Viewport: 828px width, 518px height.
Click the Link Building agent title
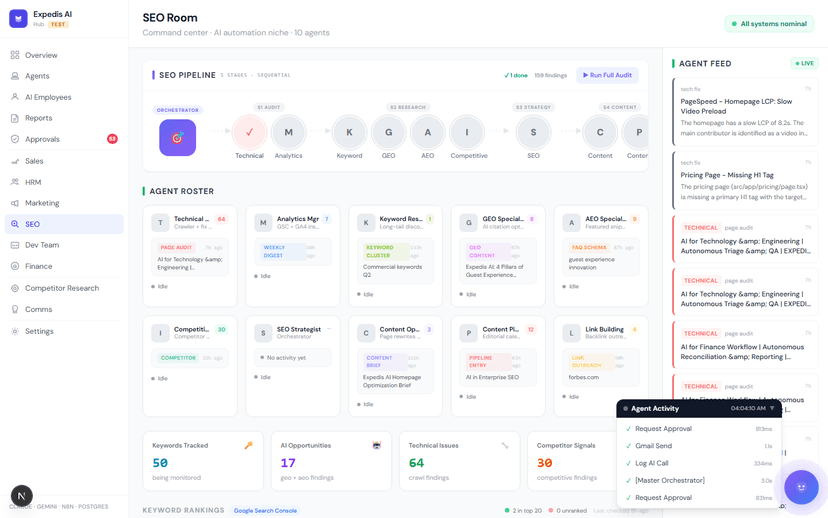pos(604,329)
